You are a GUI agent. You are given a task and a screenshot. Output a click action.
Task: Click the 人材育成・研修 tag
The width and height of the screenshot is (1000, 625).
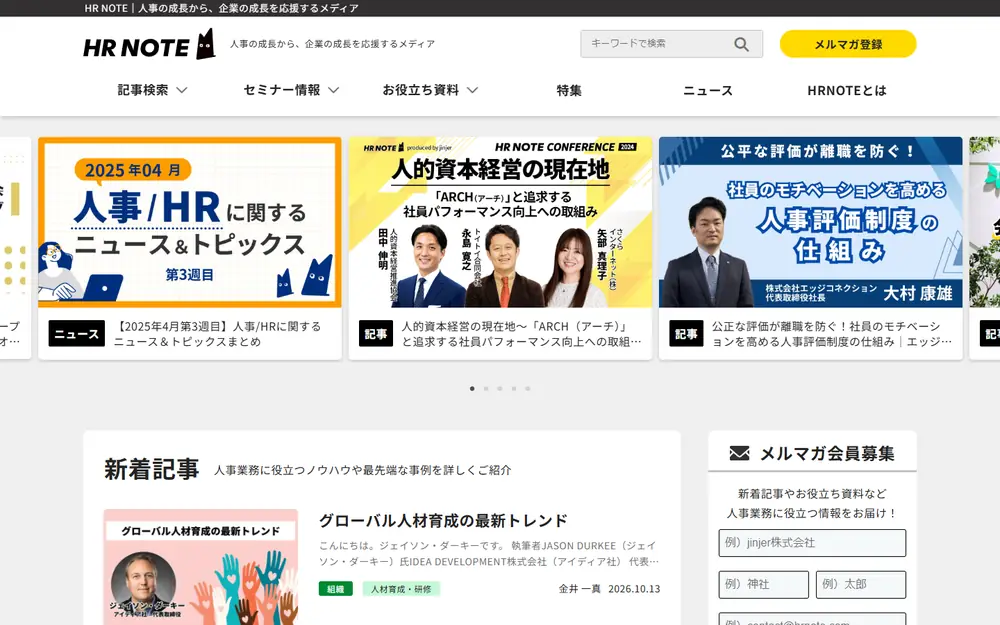click(x=401, y=589)
